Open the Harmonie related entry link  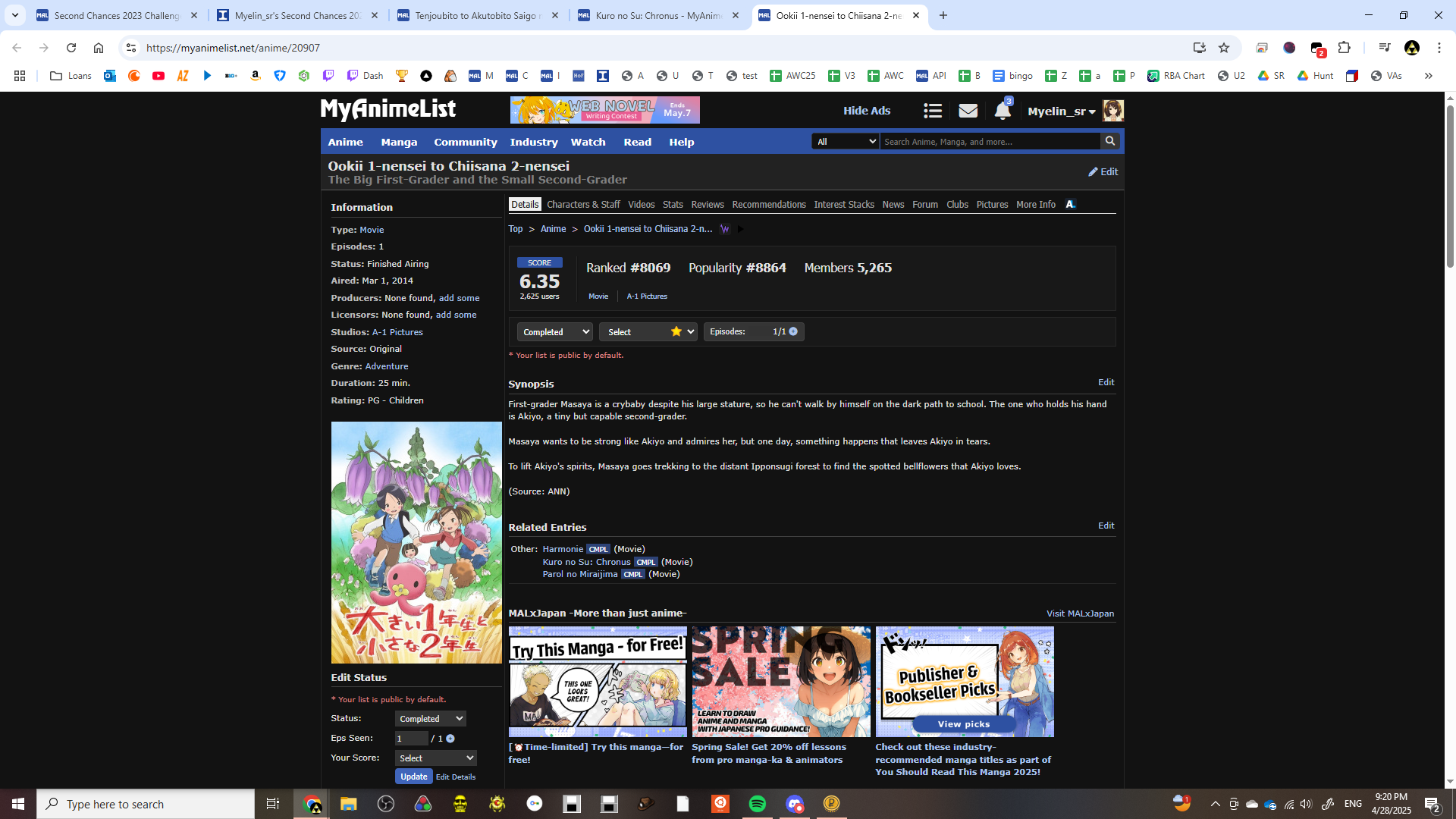point(562,549)
